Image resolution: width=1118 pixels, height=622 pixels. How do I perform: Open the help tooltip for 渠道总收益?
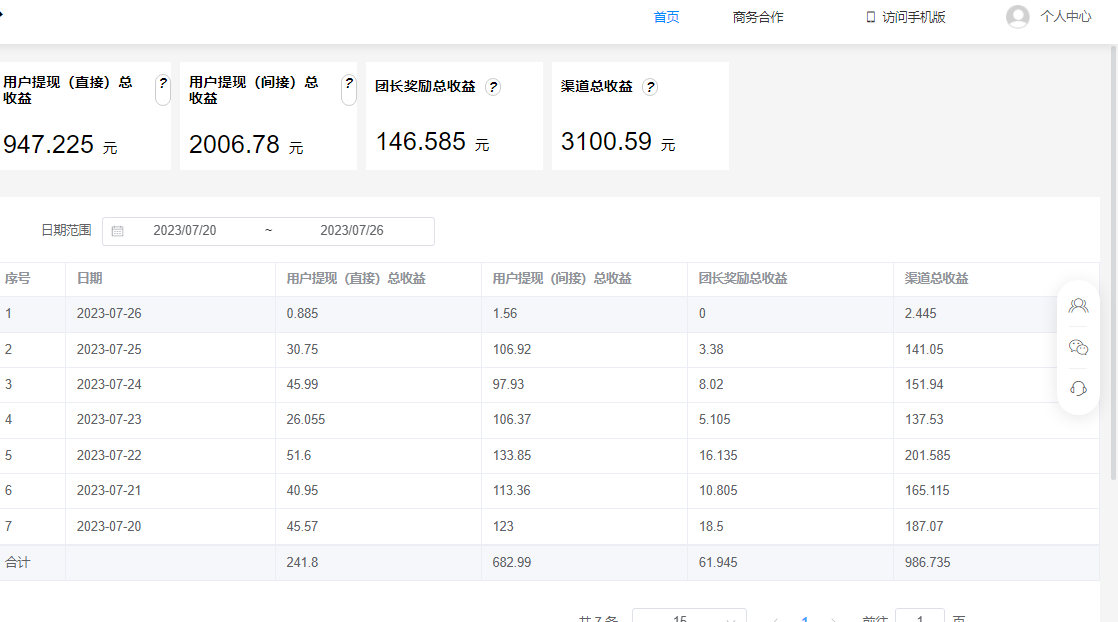pyautogui.click(x=649, y=86)
